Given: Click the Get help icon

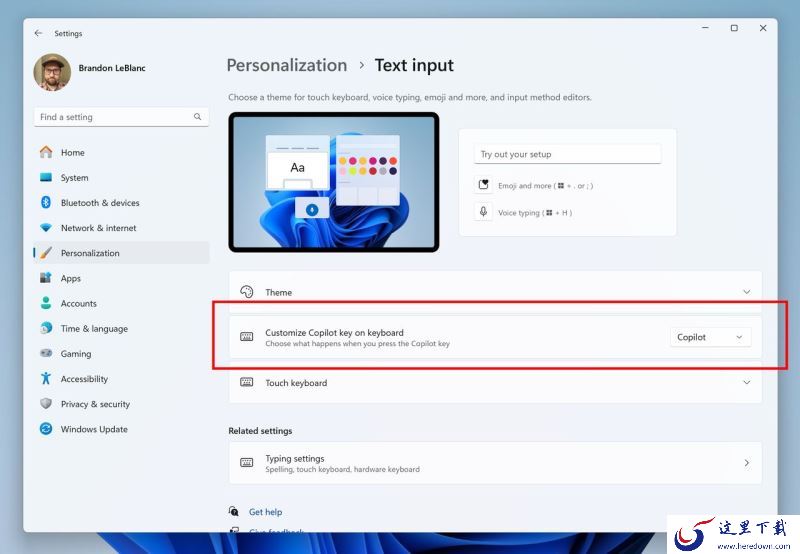Looking at the screenshot, I should pyautogui.click(x=233, y=511).
